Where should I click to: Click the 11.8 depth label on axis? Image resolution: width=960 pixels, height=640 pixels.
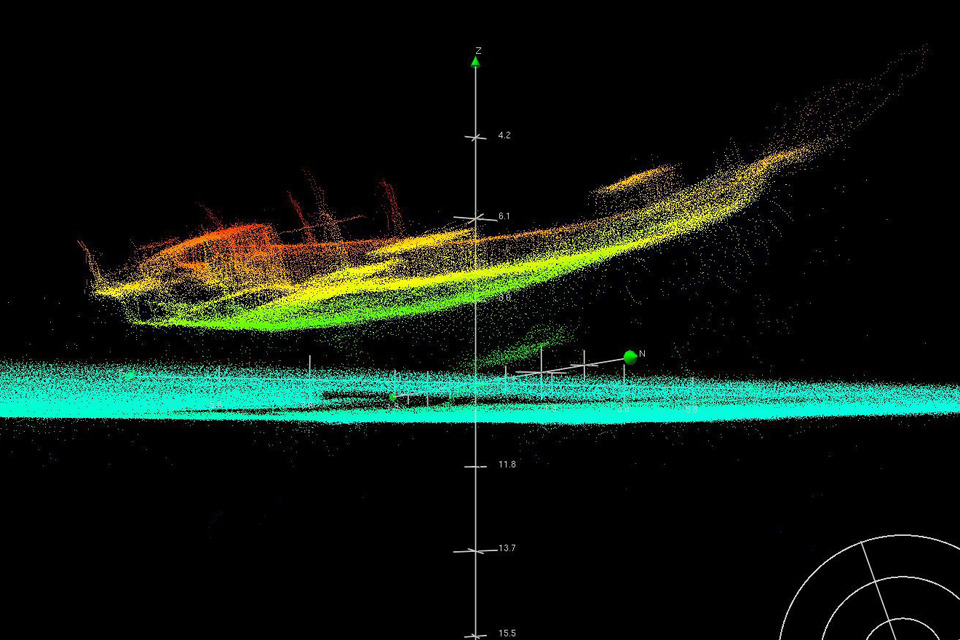coord(505,465)
